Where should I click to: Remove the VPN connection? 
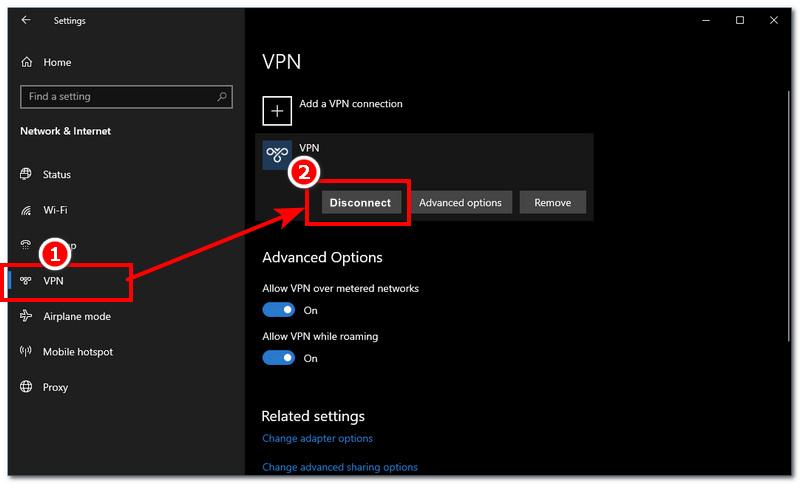[x=552, y=202]
